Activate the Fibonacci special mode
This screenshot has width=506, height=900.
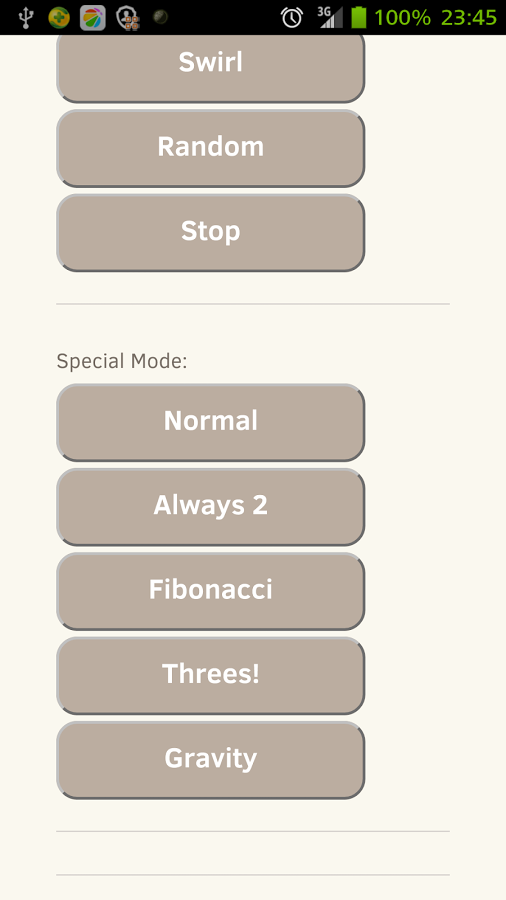pos(211,591)
